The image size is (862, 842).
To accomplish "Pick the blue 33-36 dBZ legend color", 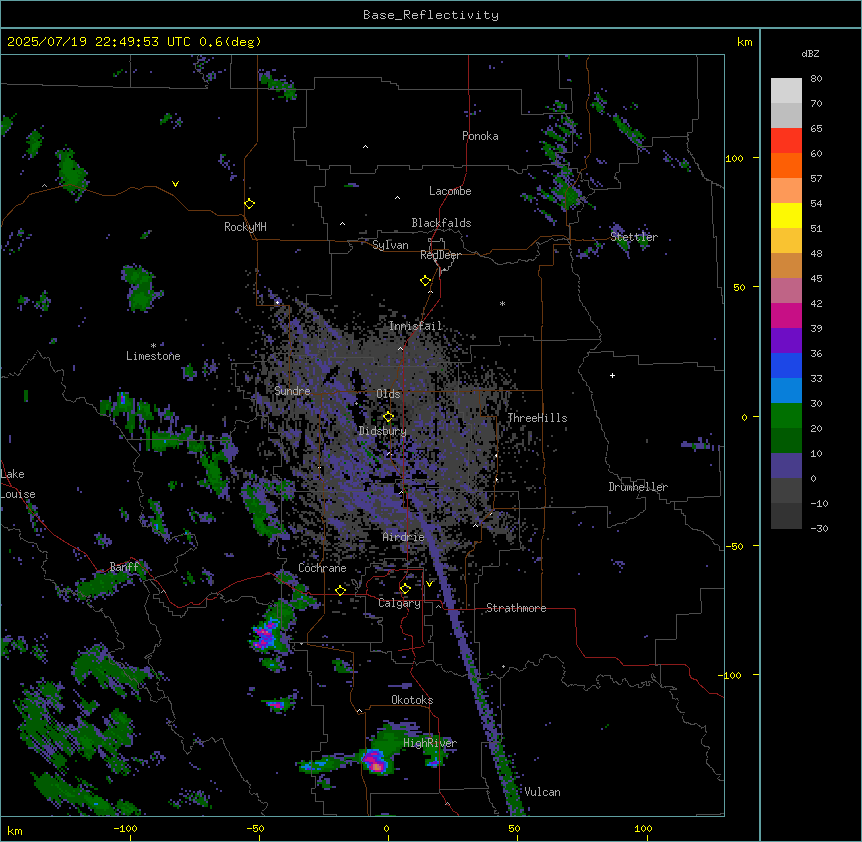I will tap(786, 366).
